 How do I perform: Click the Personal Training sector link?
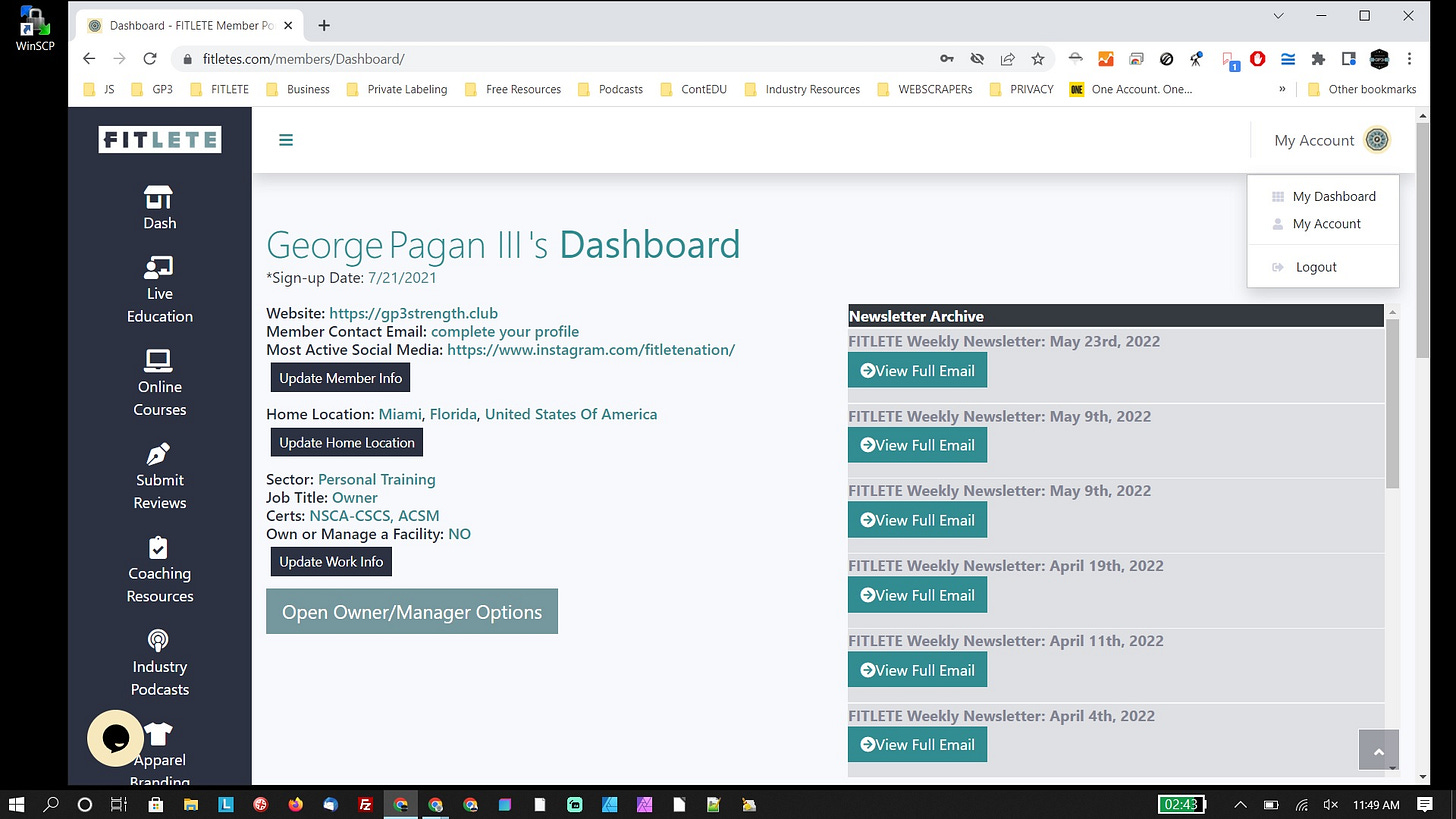(x=377, y=479)
